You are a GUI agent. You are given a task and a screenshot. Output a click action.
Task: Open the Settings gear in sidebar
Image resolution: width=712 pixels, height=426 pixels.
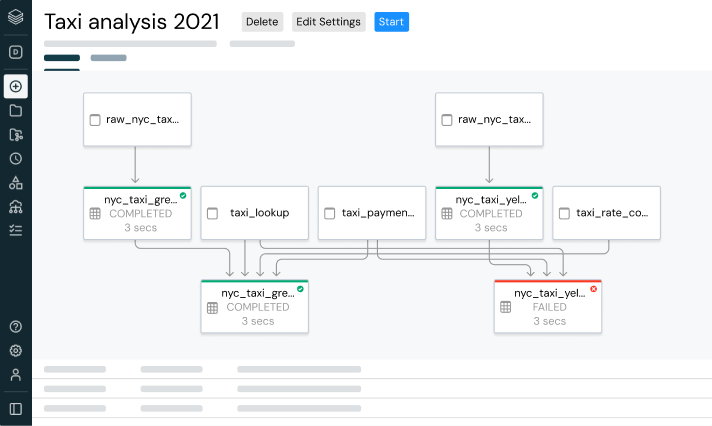pyautogui.click(x=15, y=351)
